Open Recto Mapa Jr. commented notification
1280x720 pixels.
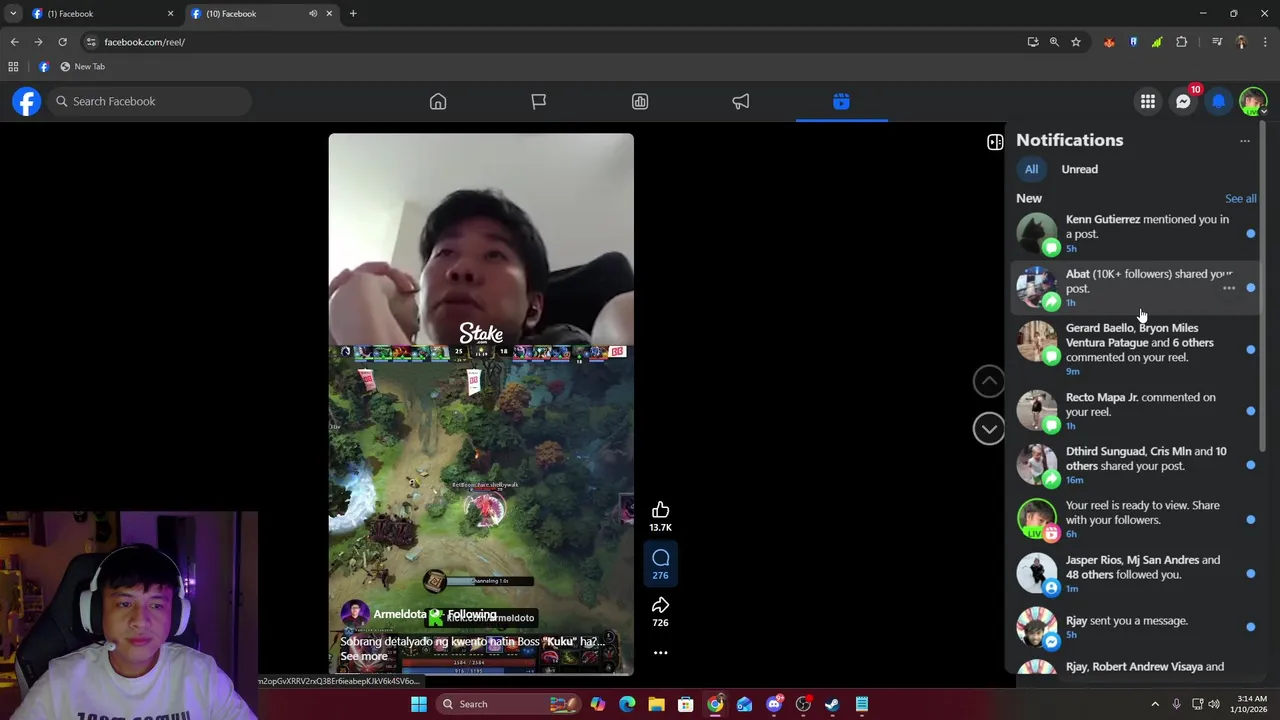click(1137, 411)
